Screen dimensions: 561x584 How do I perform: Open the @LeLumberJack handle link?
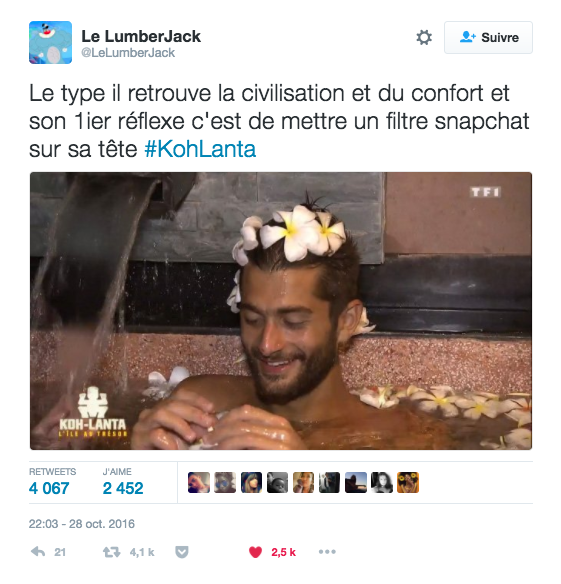[128, 53]
